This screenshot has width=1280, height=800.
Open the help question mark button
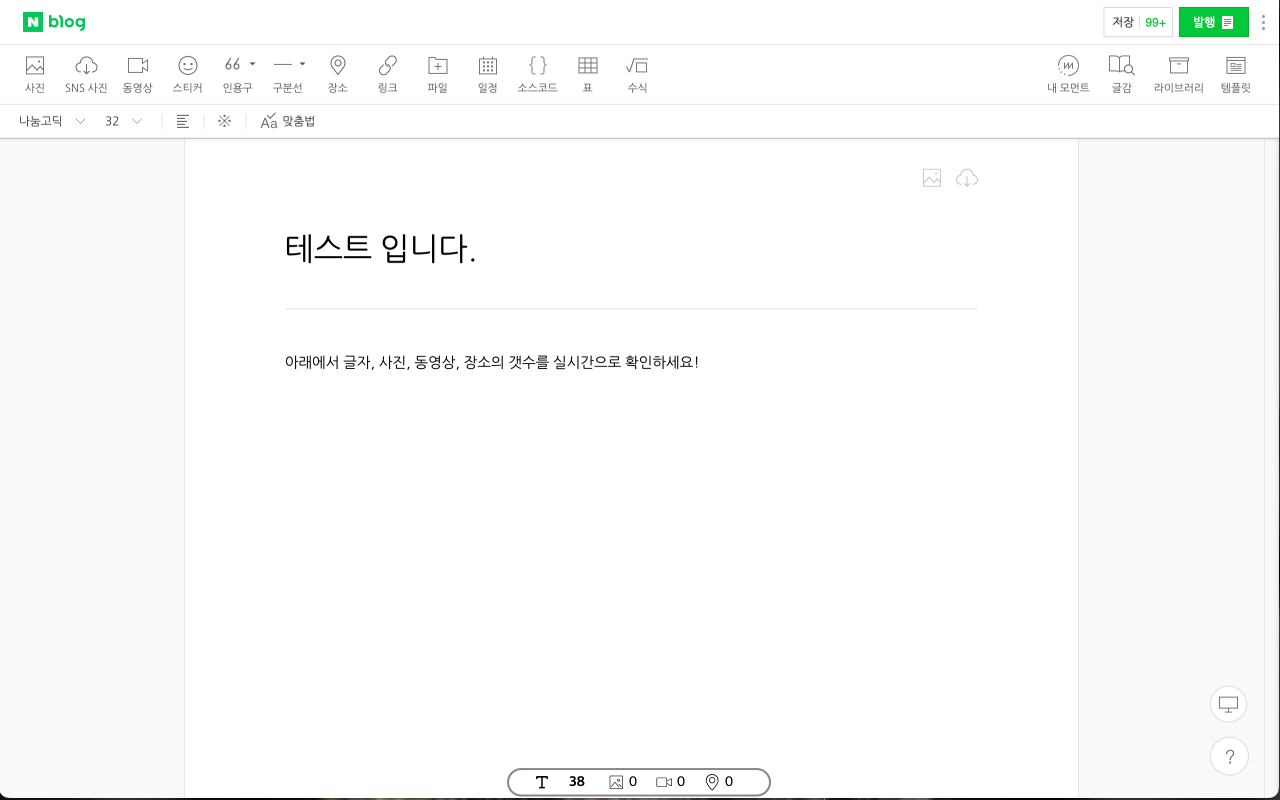1229,756
